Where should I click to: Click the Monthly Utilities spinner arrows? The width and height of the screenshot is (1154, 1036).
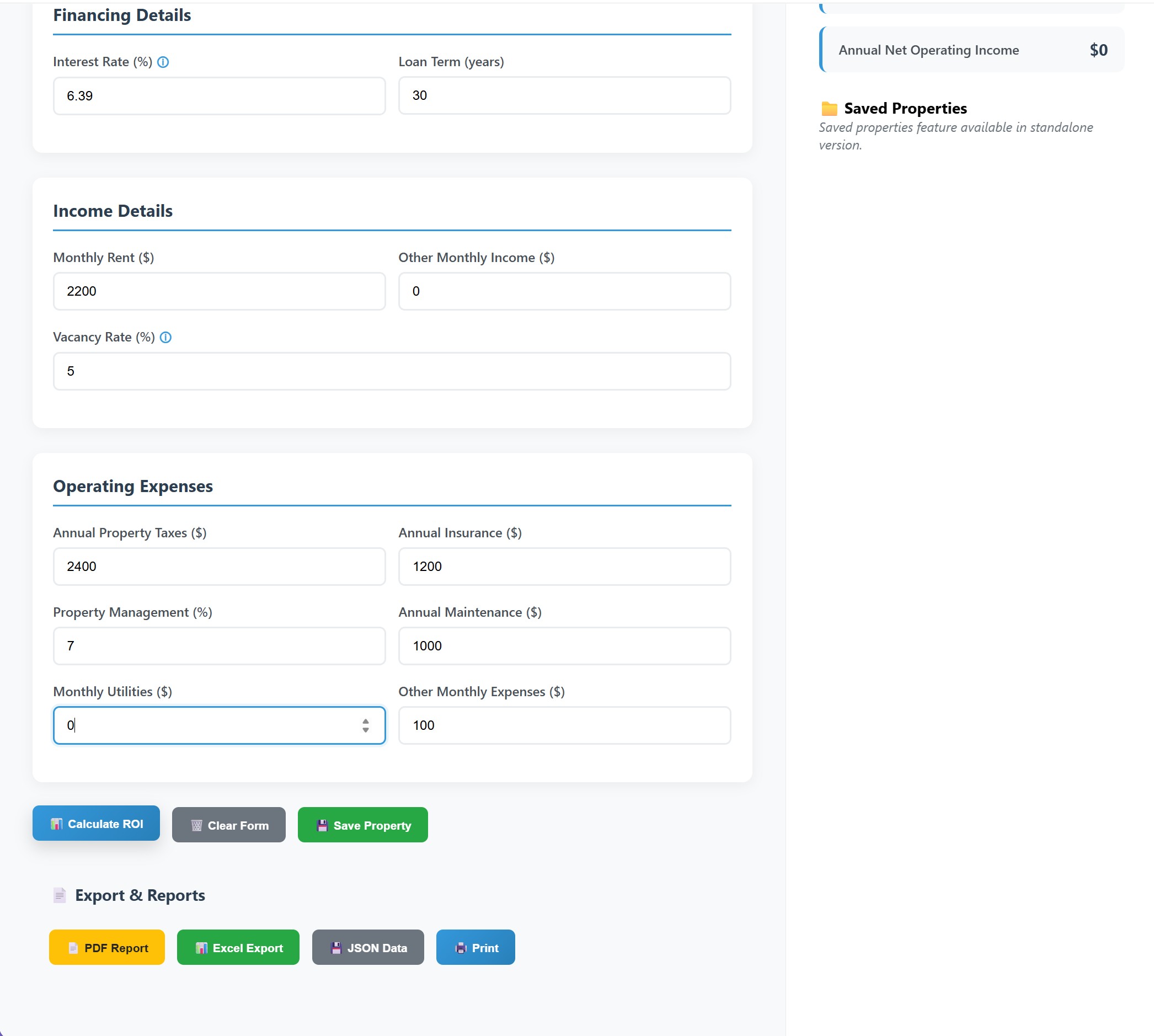pos(366,725)
